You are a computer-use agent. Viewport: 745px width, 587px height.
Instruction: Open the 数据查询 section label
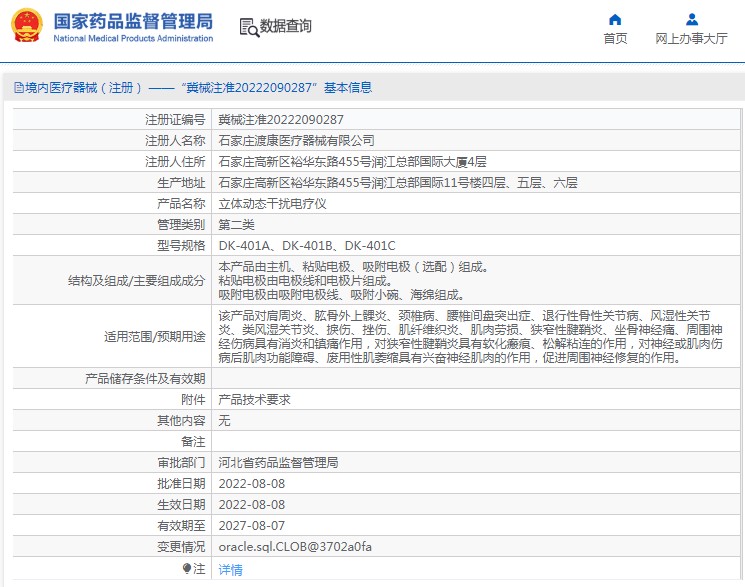click(286, 26)
